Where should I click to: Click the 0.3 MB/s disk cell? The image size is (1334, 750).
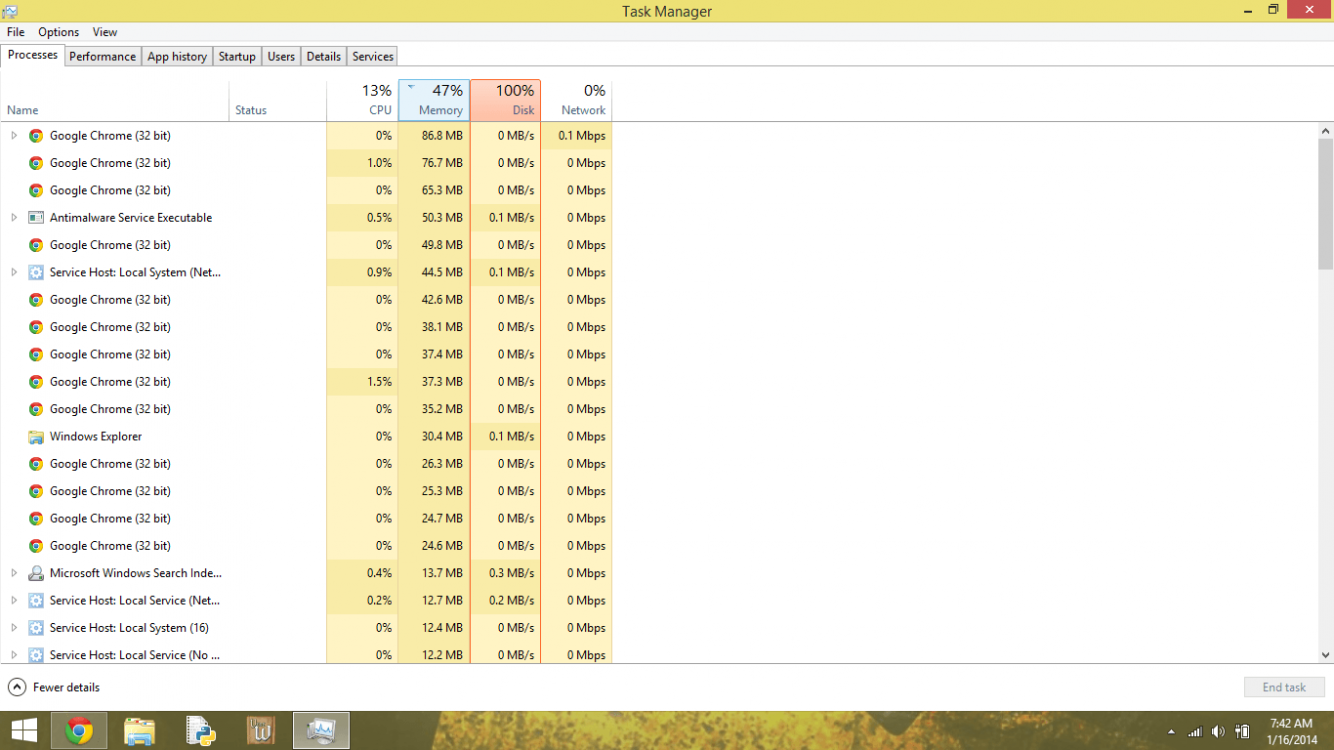pyautogui.click(x=505, y=573)
